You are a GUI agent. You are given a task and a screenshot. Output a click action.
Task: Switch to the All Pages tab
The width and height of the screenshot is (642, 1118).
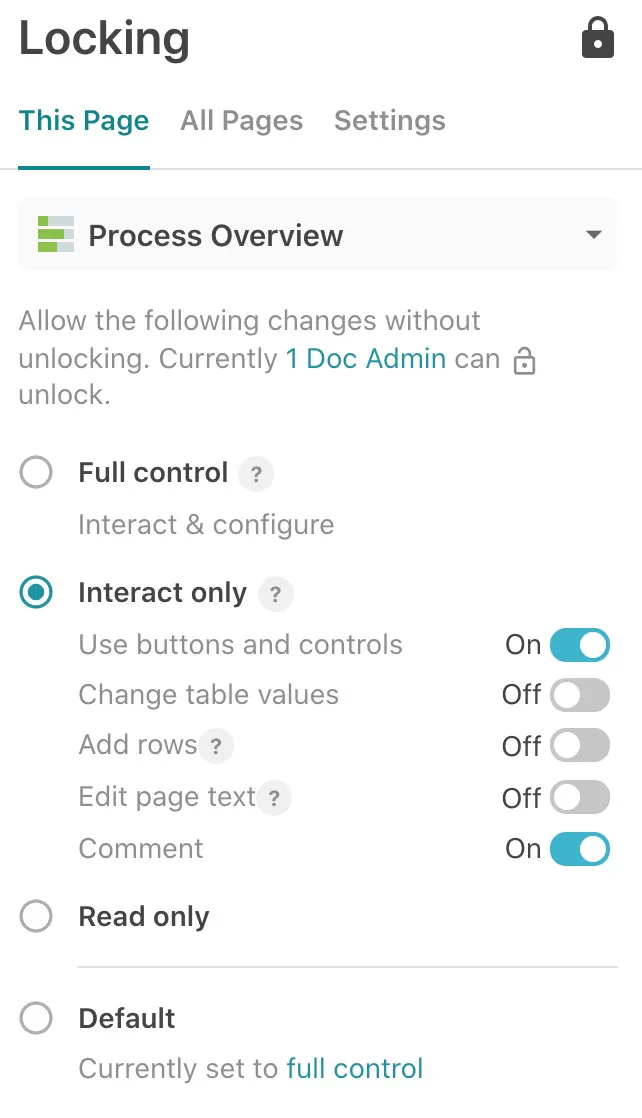[242, 121]
